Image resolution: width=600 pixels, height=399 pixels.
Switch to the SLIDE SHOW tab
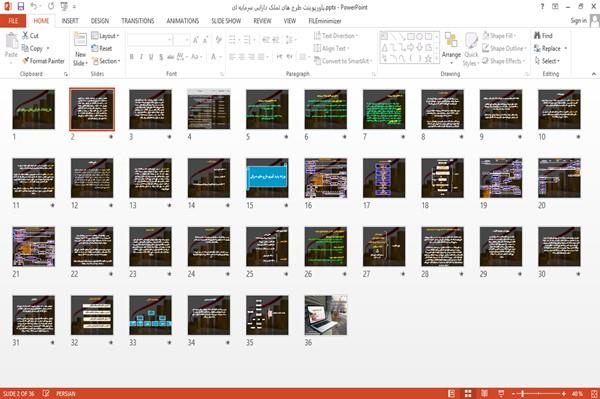tap(226, 21)
